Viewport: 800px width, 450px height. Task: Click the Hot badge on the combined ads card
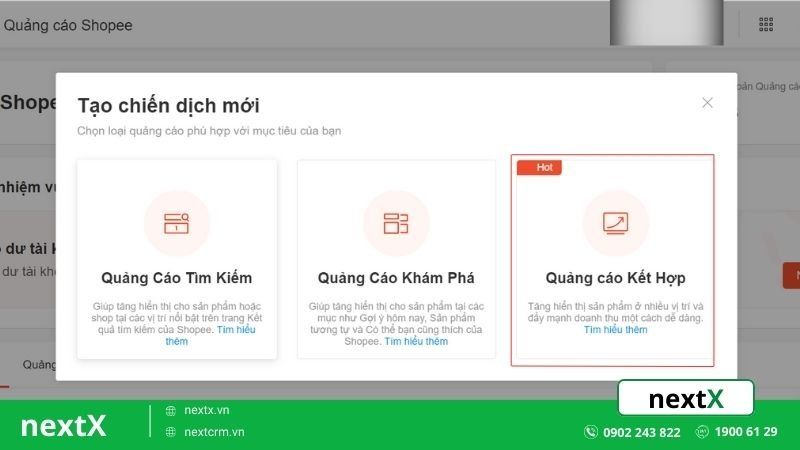(543, 167)
